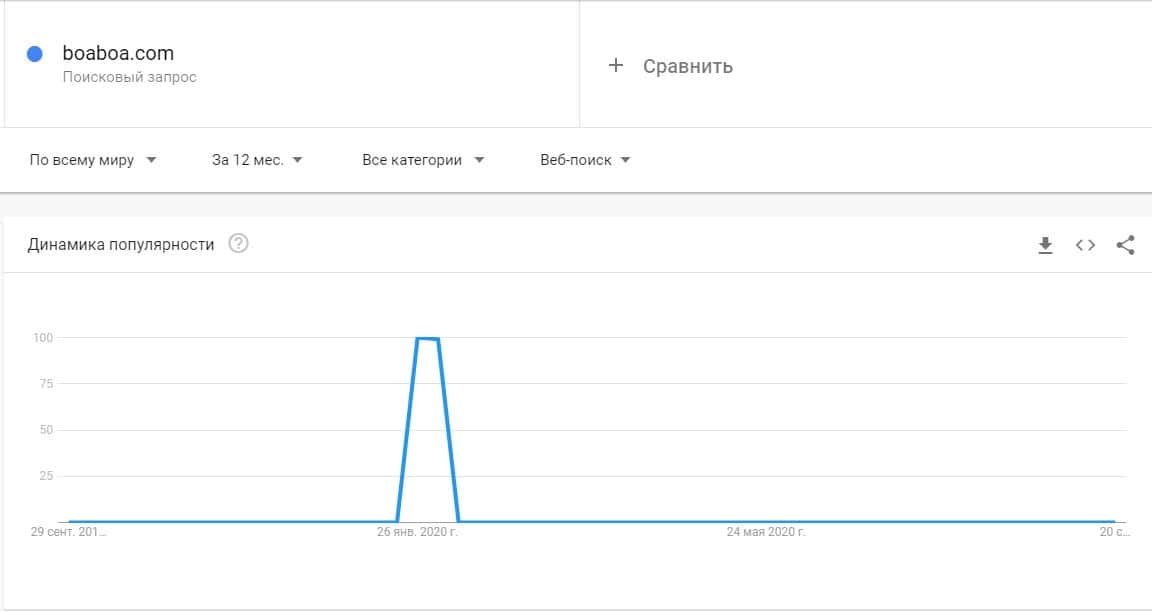Screen dimensions: 1152x611
Task: Click the Динамика популярности heading
Action: [121, 244]
